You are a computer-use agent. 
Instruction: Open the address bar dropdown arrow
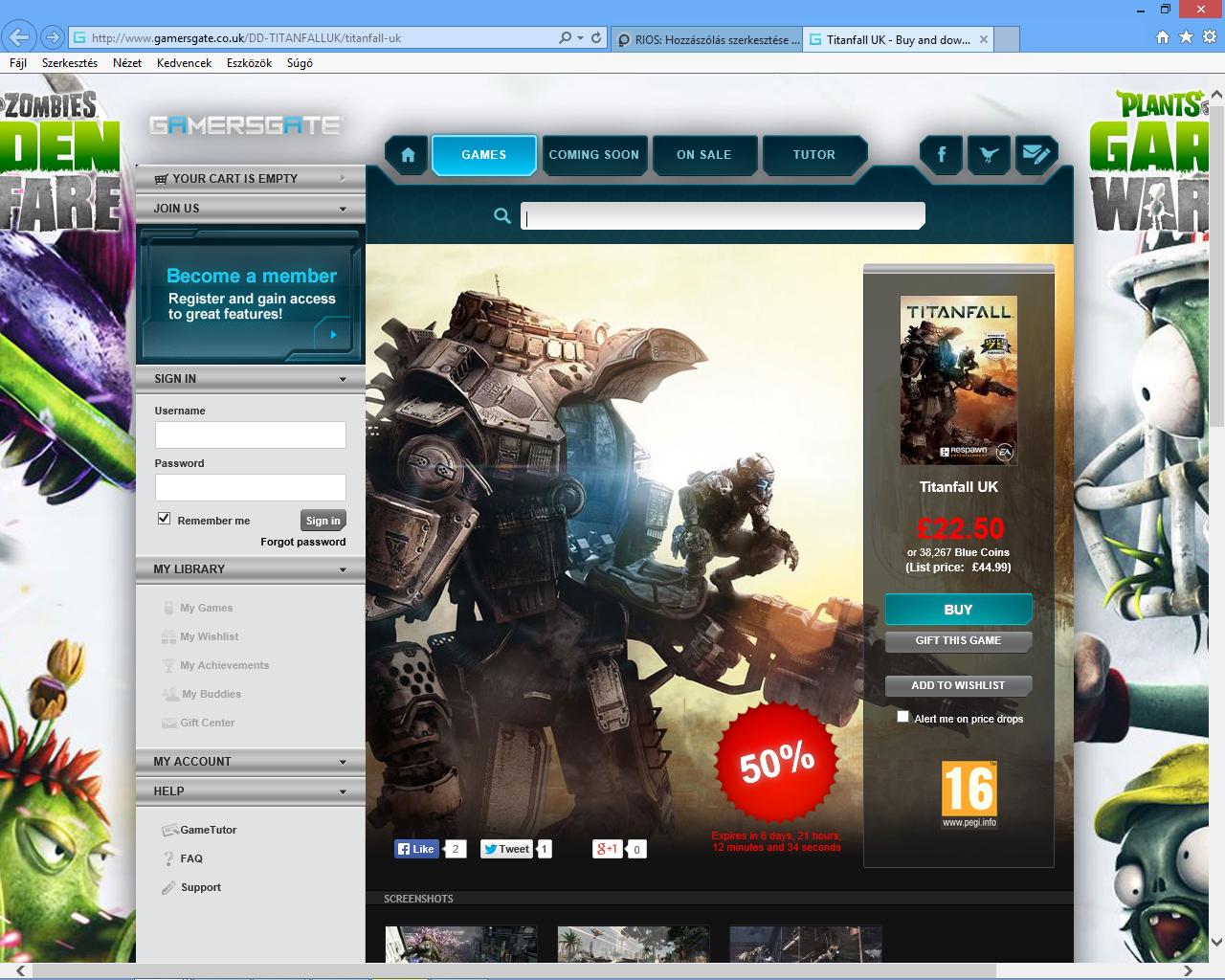click(580, 38)
